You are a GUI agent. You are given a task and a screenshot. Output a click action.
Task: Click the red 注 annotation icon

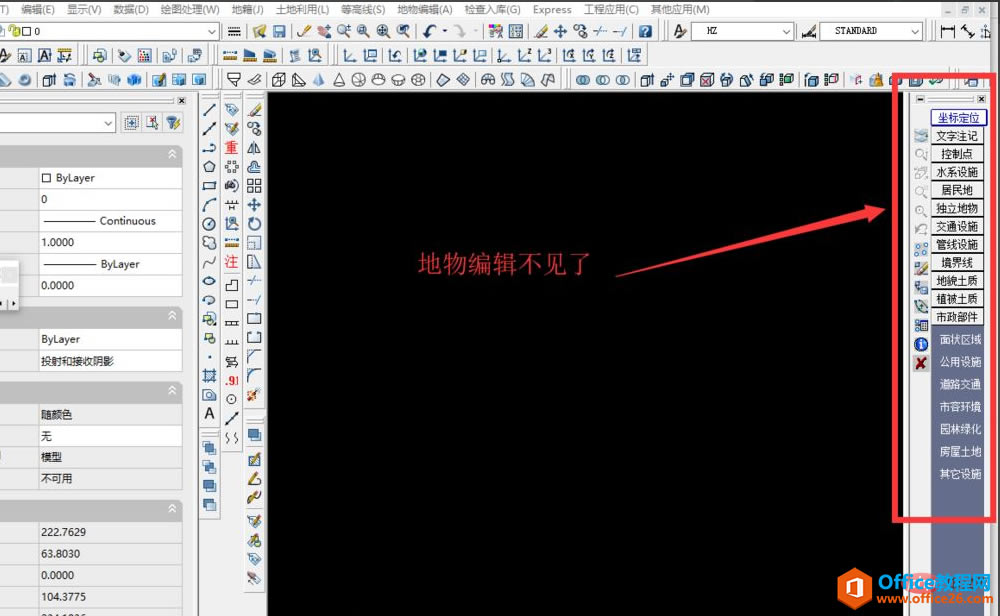[x=232, y=261]
